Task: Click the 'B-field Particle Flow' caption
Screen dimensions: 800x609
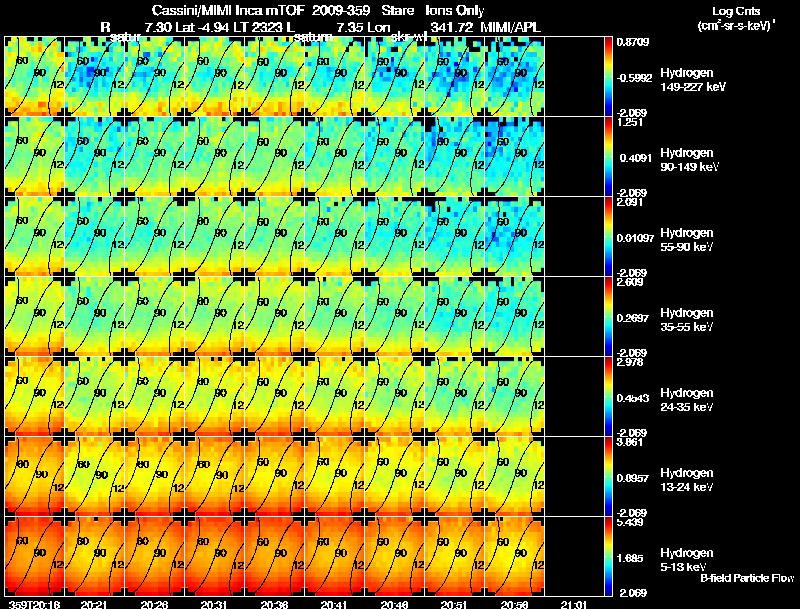Action: [747, 578]
